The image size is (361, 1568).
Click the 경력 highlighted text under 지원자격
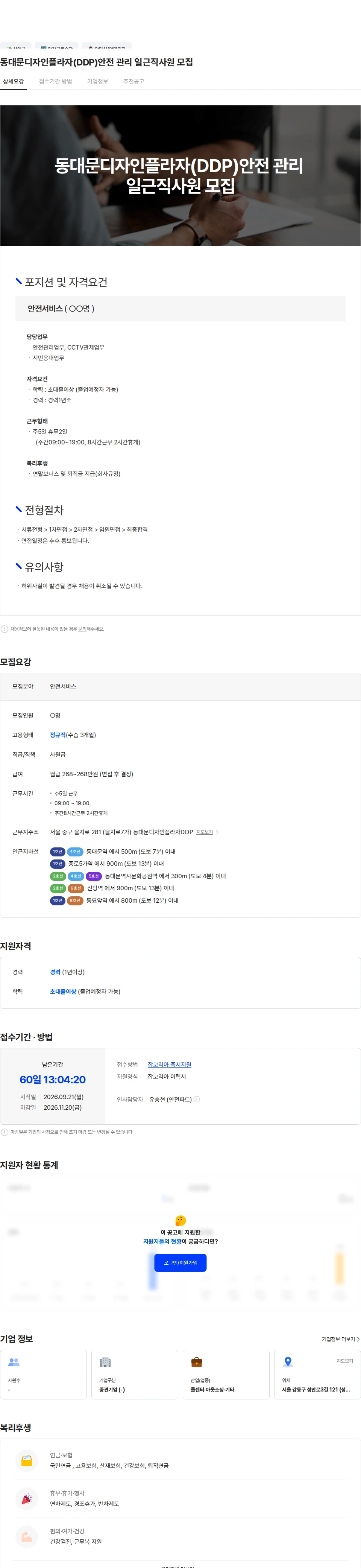click(55, 972)
